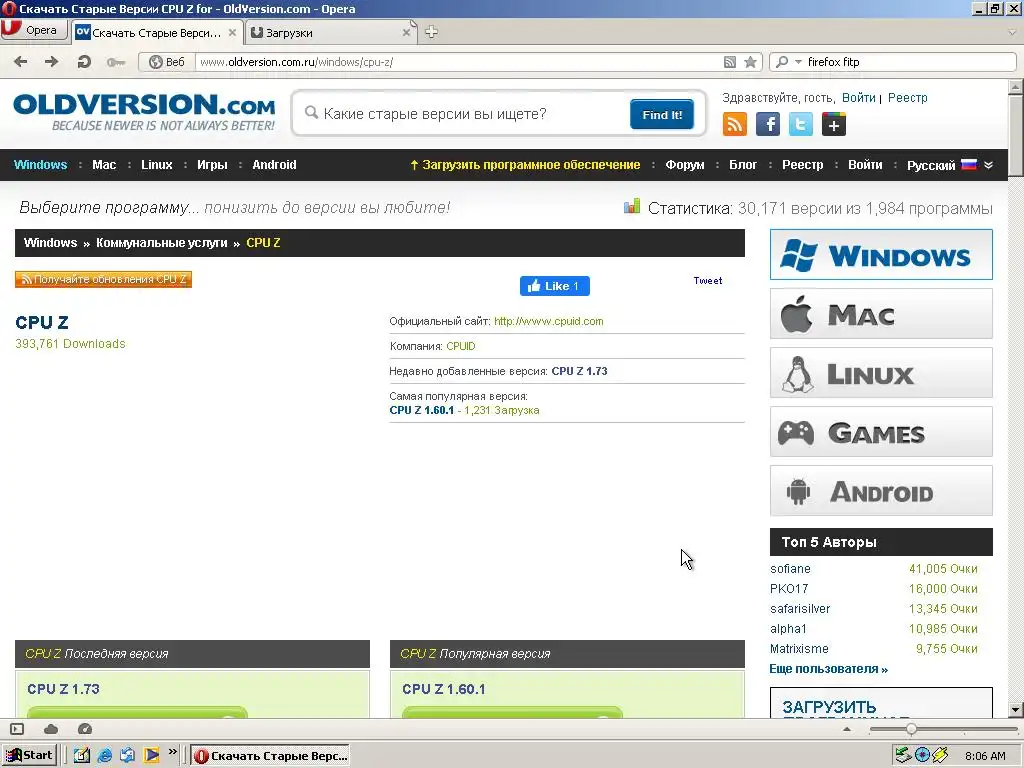Screen dimensions: 1024x768
Task: Open the Windows Start button
Action: (x=30, y=756)
